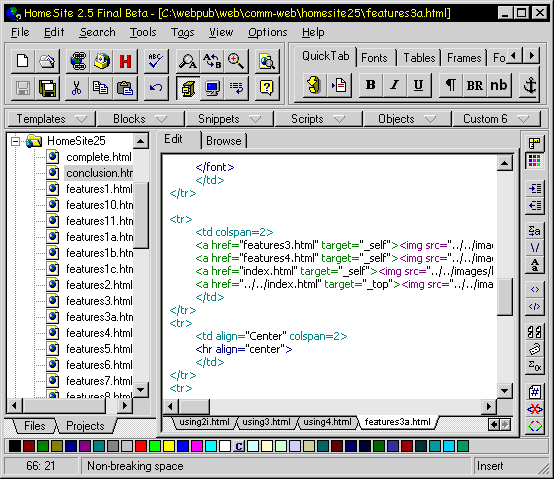
Task: Collapse the HomeSite25 folder tree
Action: [16, 141]
